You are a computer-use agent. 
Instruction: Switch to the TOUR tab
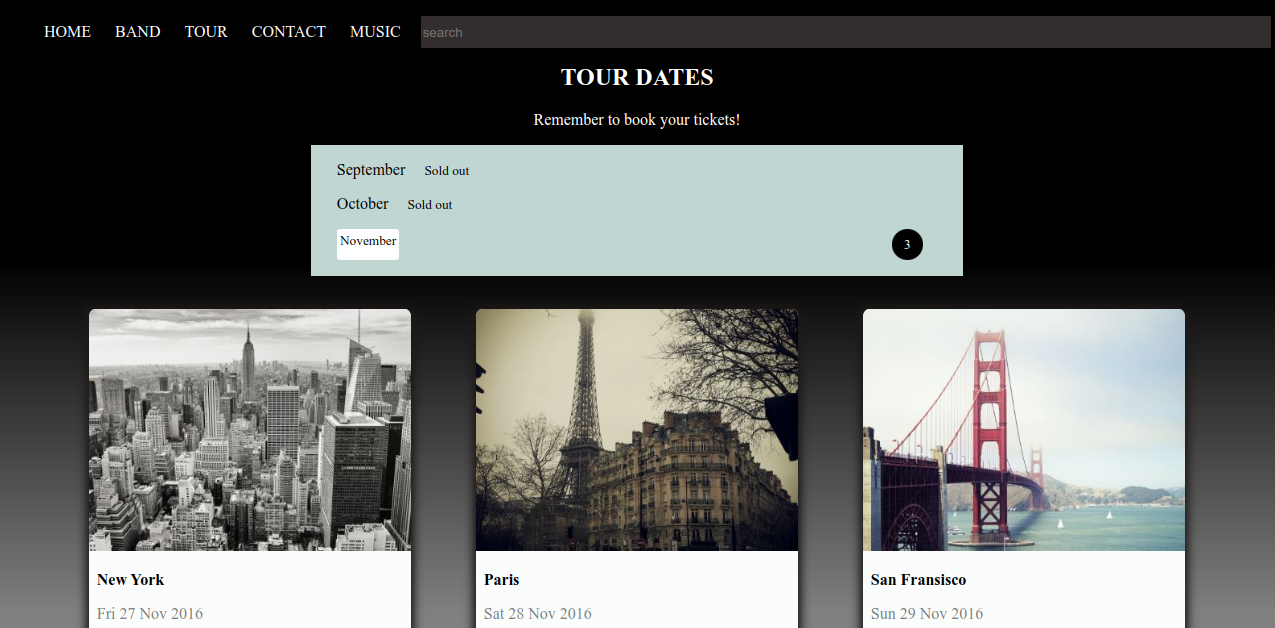(206, 31)
